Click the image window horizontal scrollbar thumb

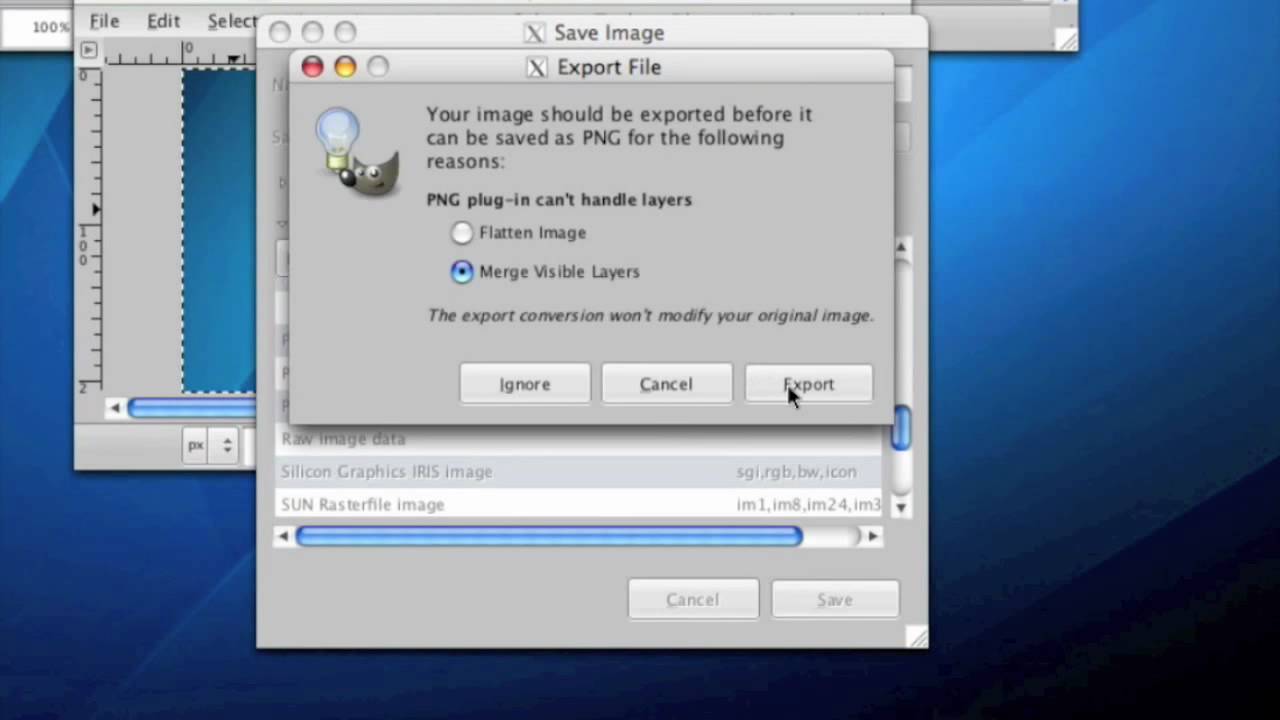coord(192,408)
